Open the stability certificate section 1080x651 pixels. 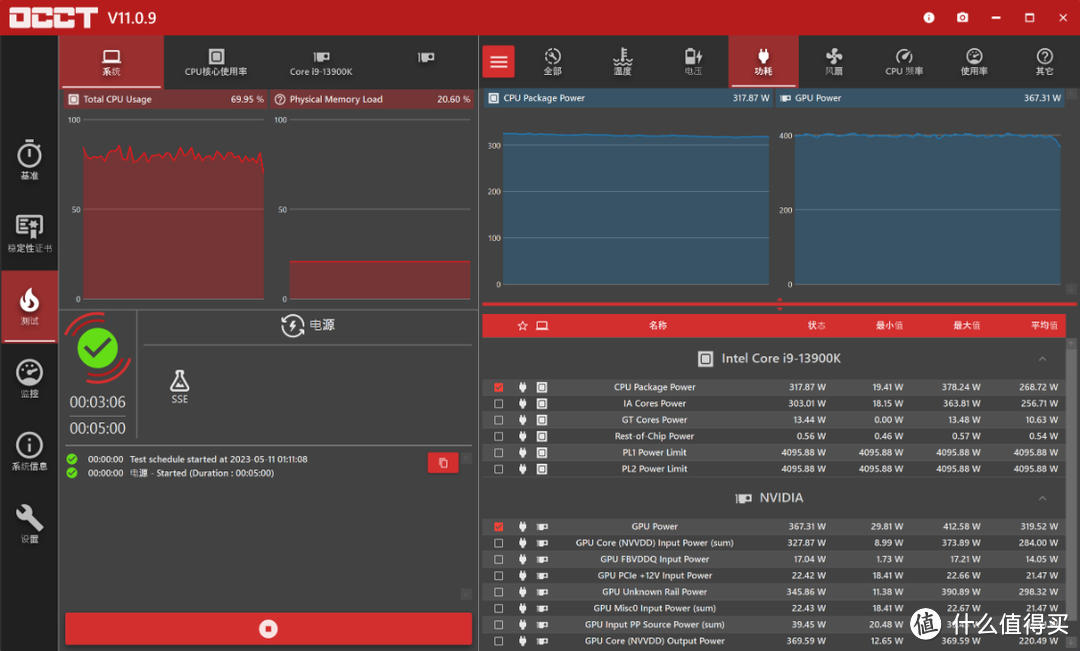click(29, 233)
